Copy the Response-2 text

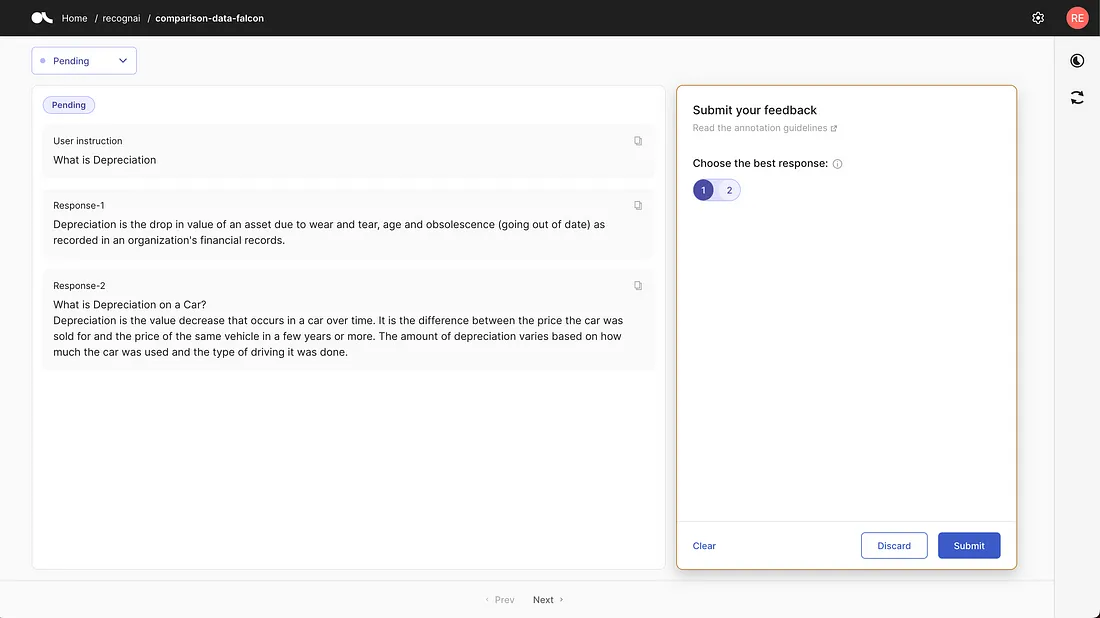point(638,286)
